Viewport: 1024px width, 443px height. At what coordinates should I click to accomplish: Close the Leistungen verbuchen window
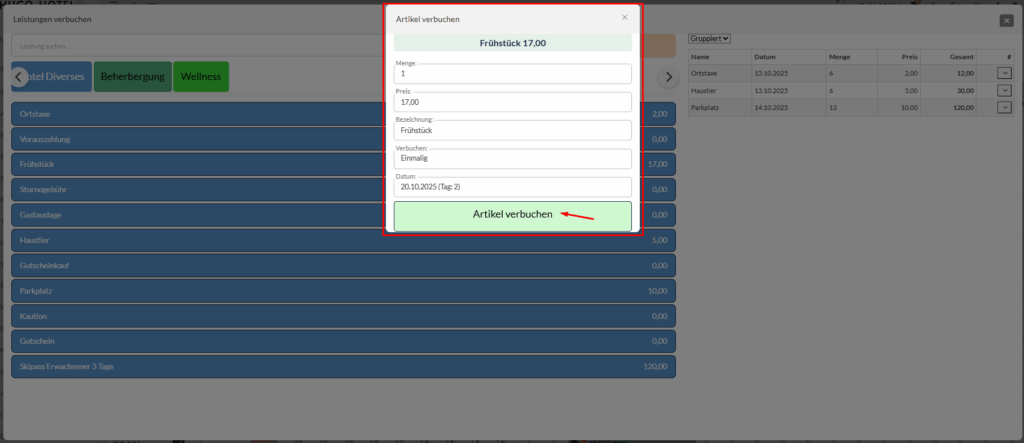1006,20
